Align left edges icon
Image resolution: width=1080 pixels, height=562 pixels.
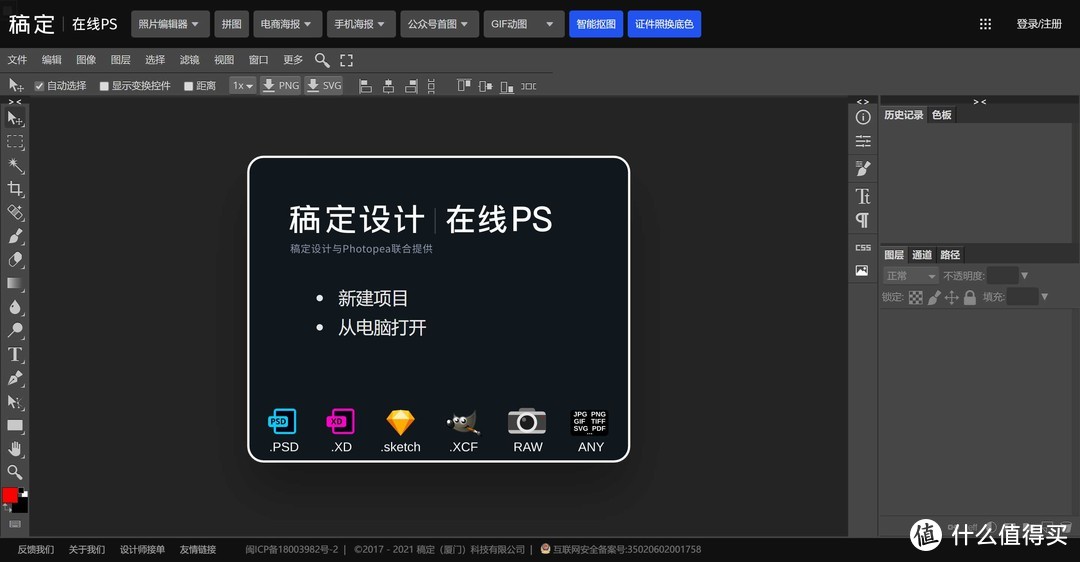[x=366, y=86]
